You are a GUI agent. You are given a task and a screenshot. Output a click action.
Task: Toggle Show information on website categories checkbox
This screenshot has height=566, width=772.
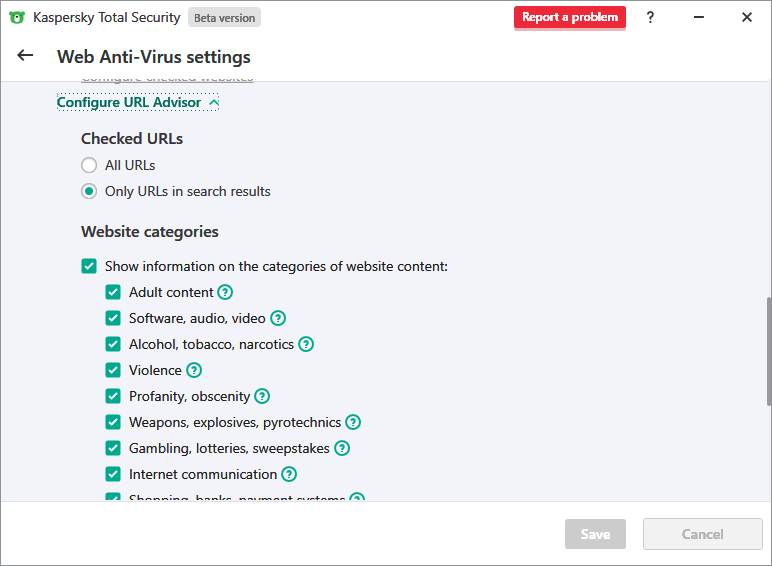[x=89, y=267]
